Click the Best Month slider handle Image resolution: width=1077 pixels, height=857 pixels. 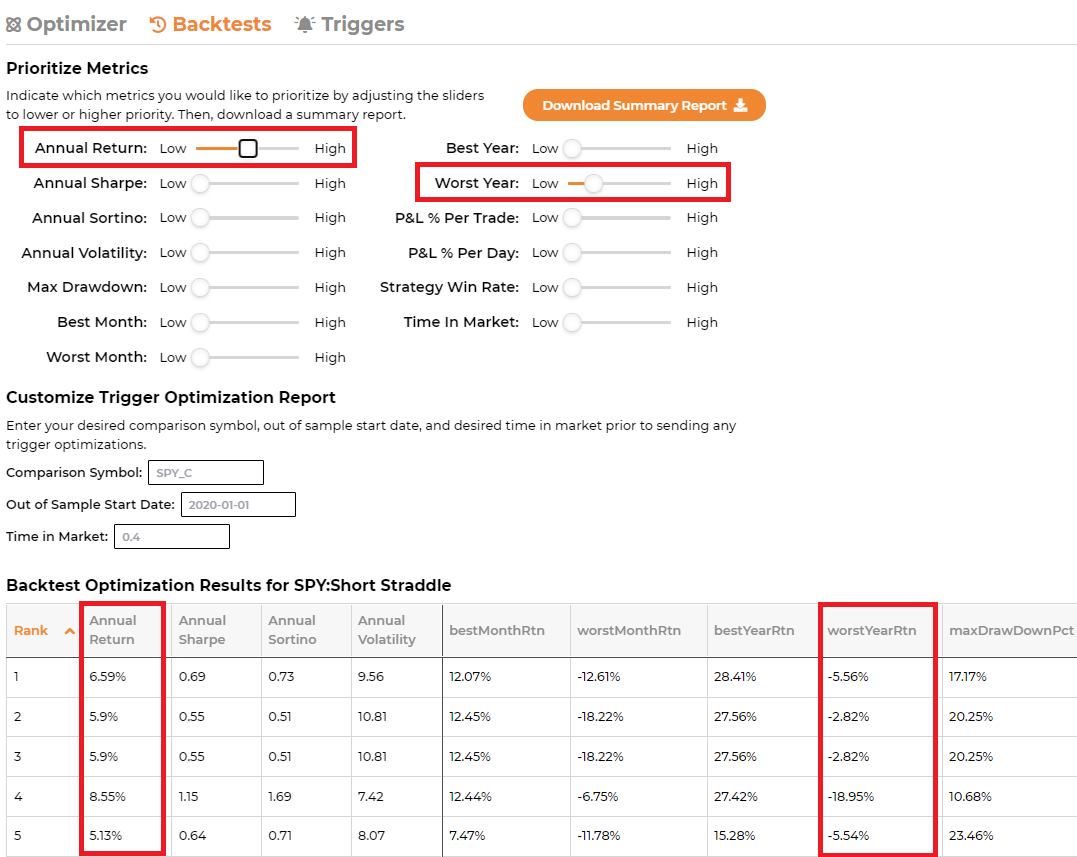200,322
